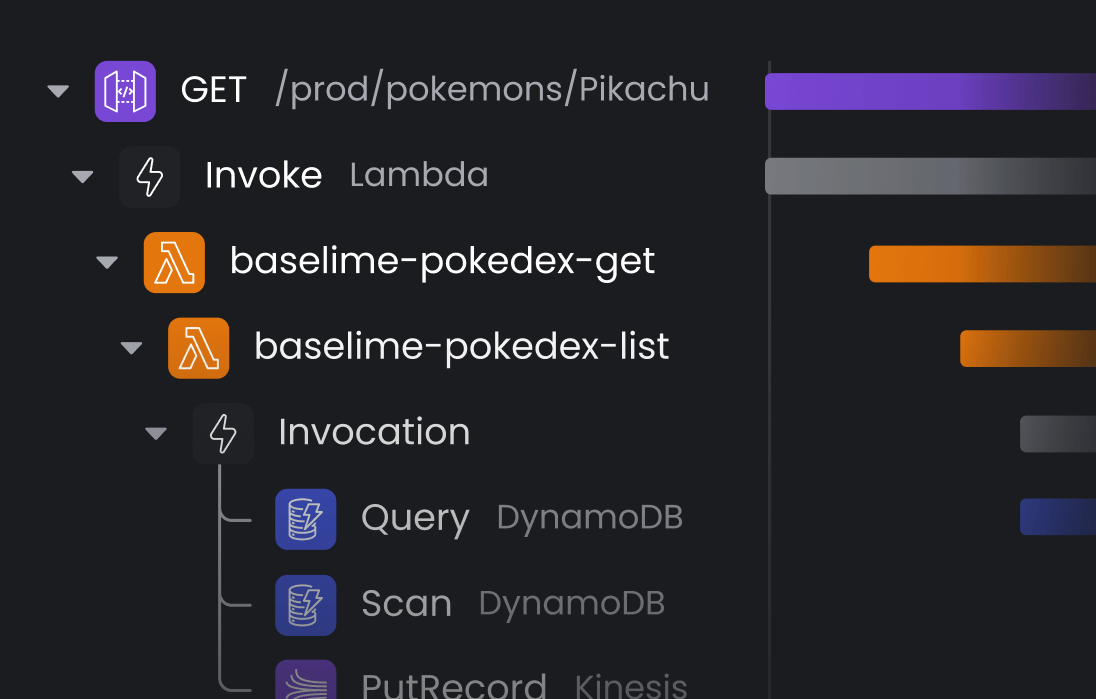Click the DynamoDB icon next to Query

(305, 519)
